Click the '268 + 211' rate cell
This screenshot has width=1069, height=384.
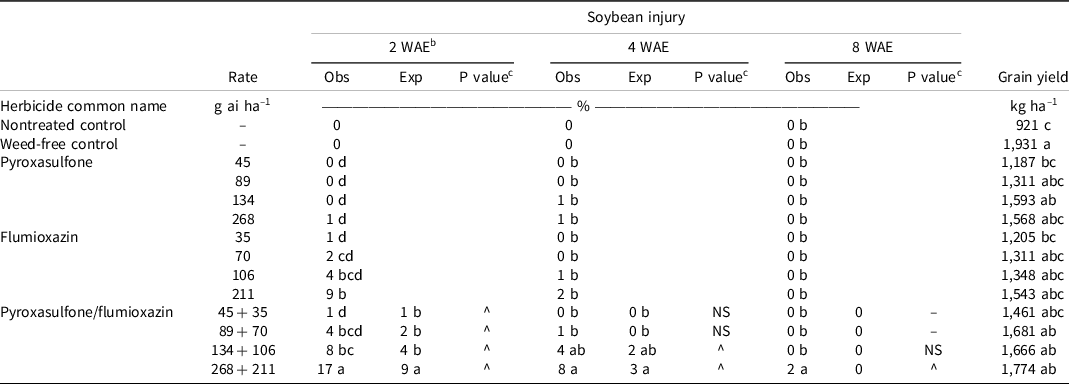pyautogui.click(x=243, y=369)
